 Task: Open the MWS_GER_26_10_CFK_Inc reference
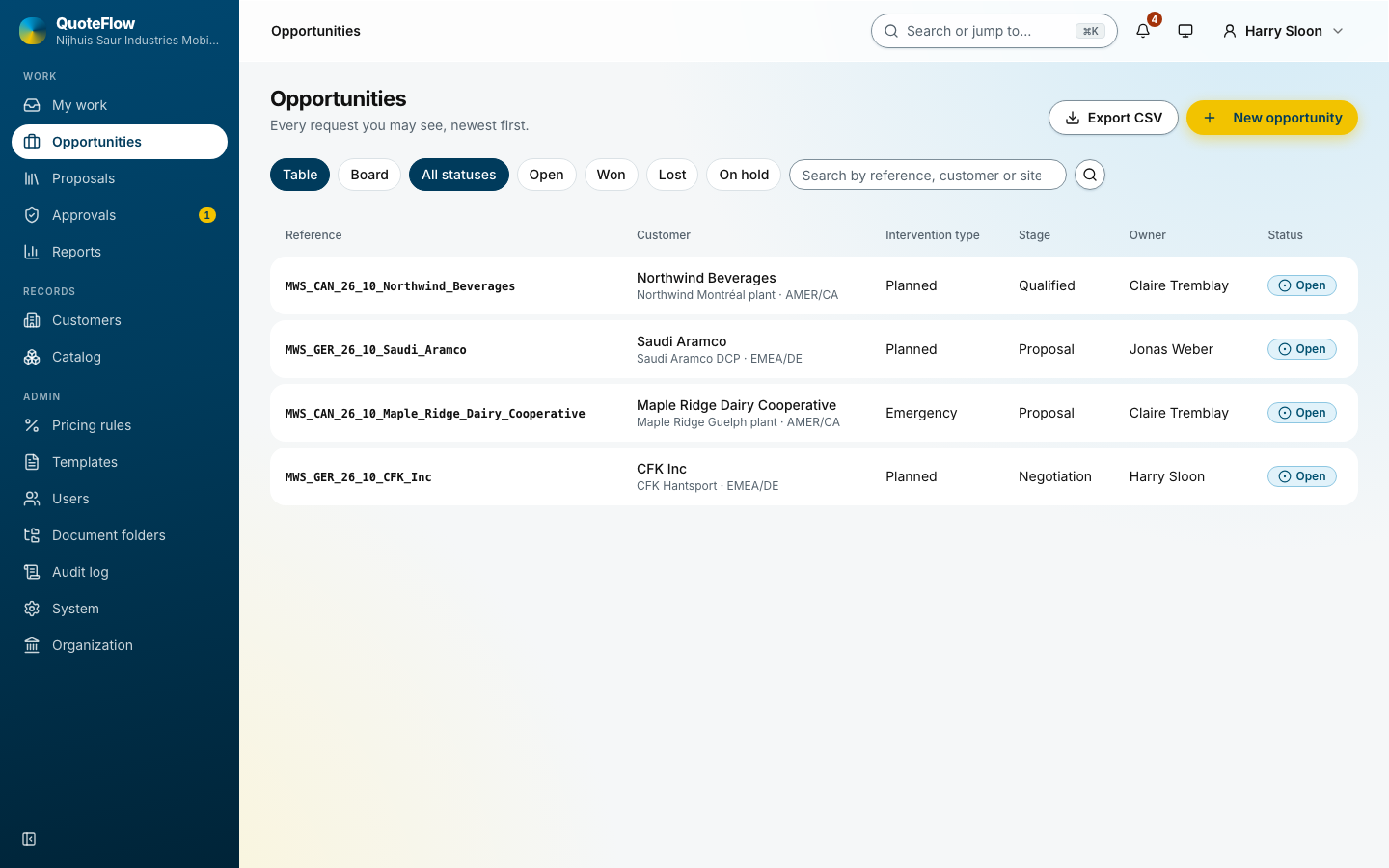(x=359, y=477)
